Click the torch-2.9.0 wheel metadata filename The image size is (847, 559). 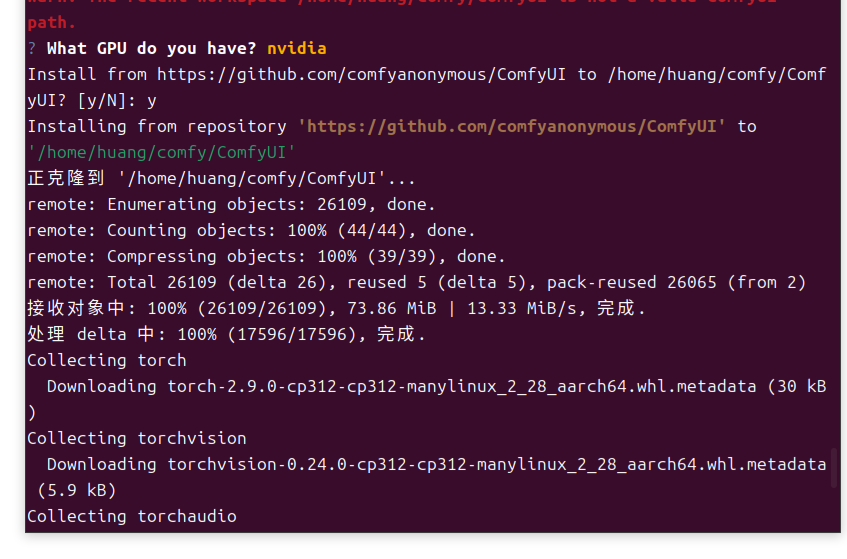462,386
